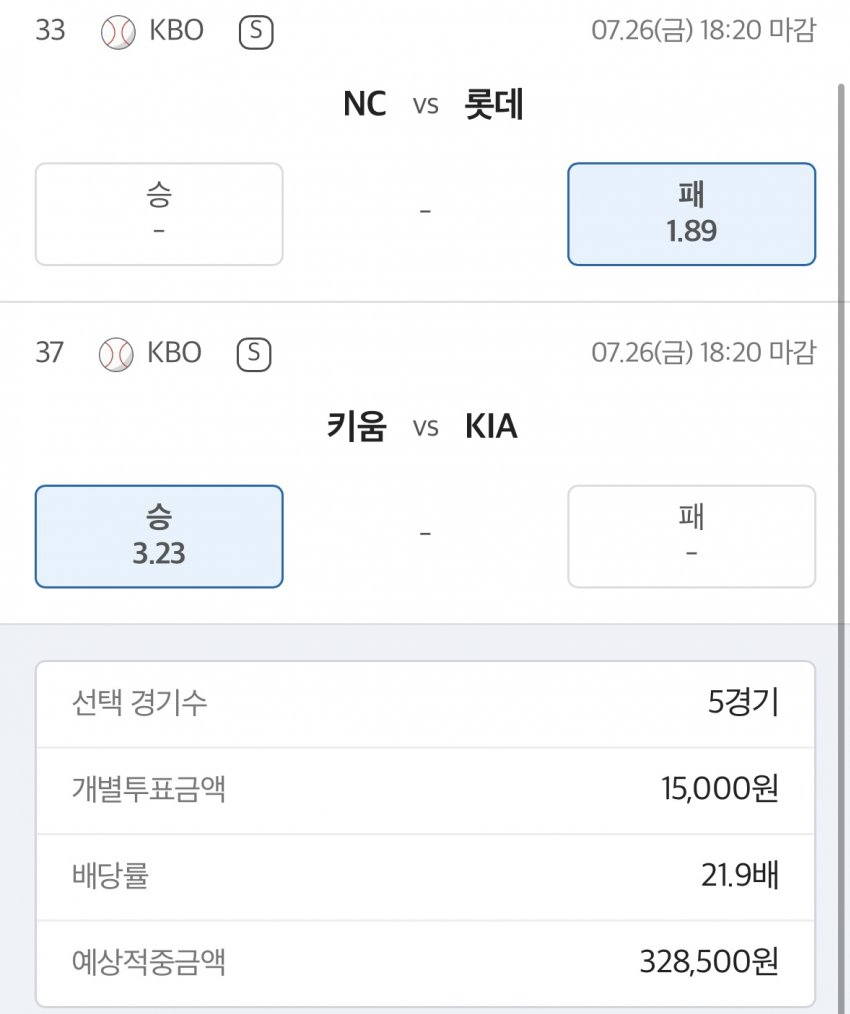
Task: Click the S badge on match 33
Action: click(x=256, y=33)
